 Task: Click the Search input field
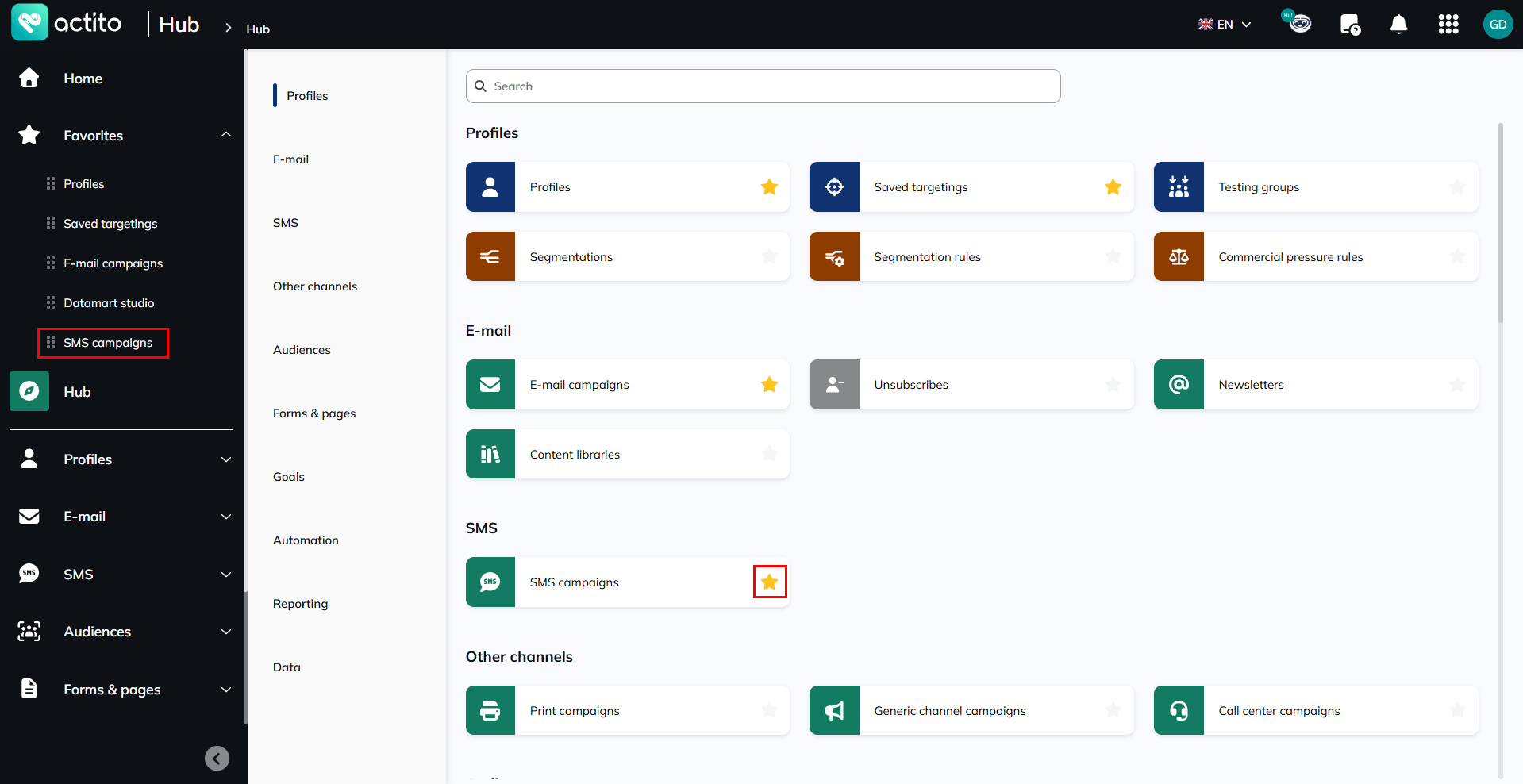pos(763,86)
